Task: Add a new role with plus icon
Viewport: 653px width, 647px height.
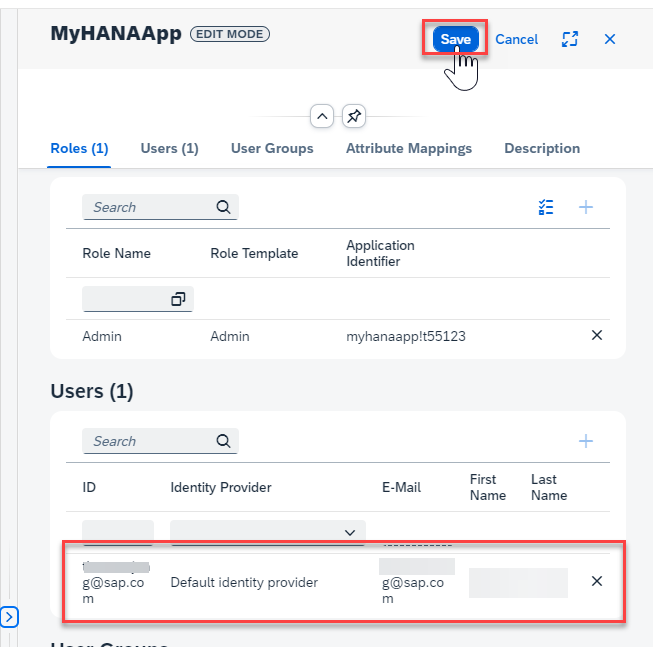Action: pyautogui.click(x=586, y=207)
